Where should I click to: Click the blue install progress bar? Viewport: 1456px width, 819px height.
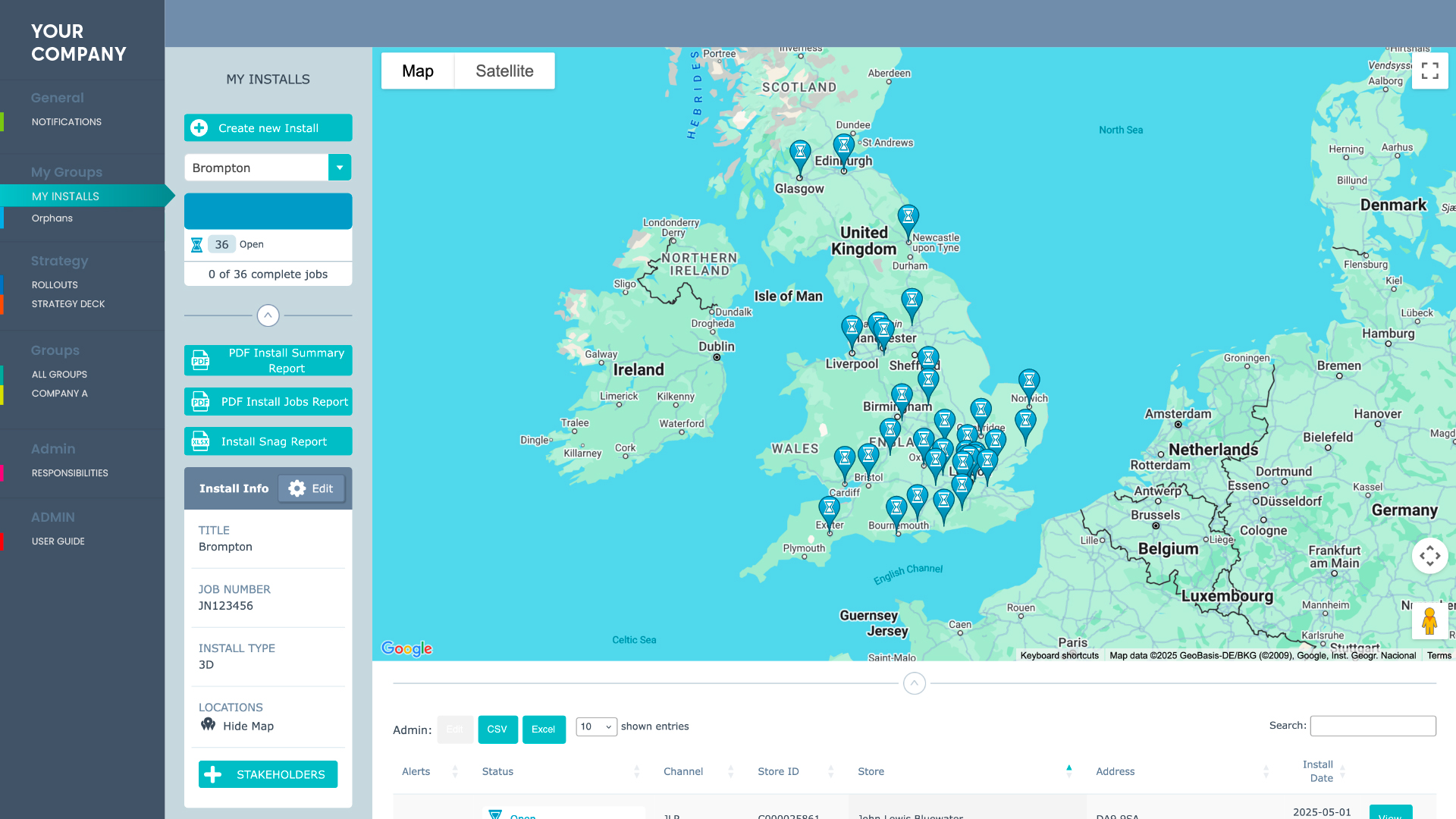coord(268,212)
